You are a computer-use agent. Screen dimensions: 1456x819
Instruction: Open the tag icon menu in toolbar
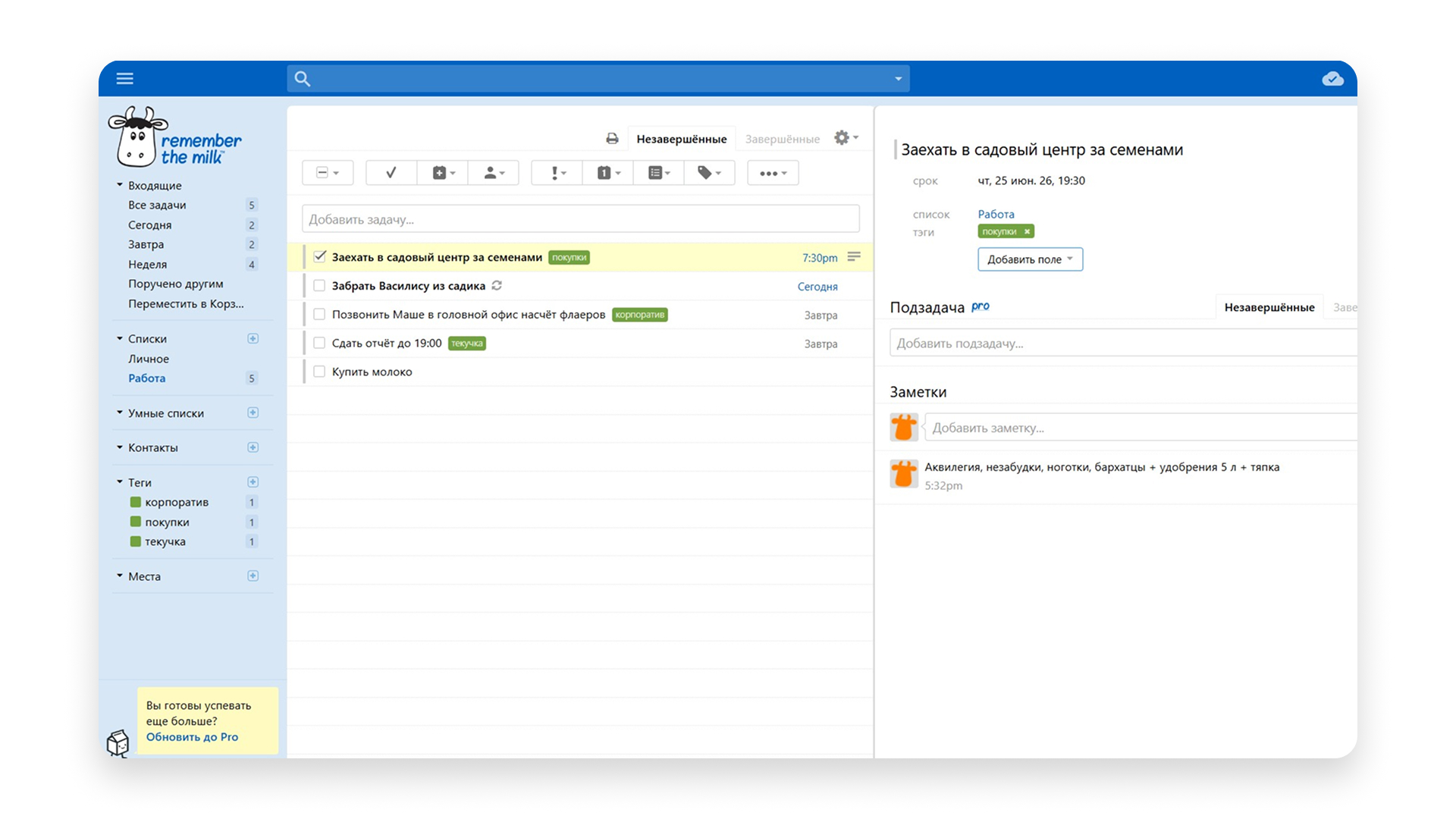tap(709, 173)
